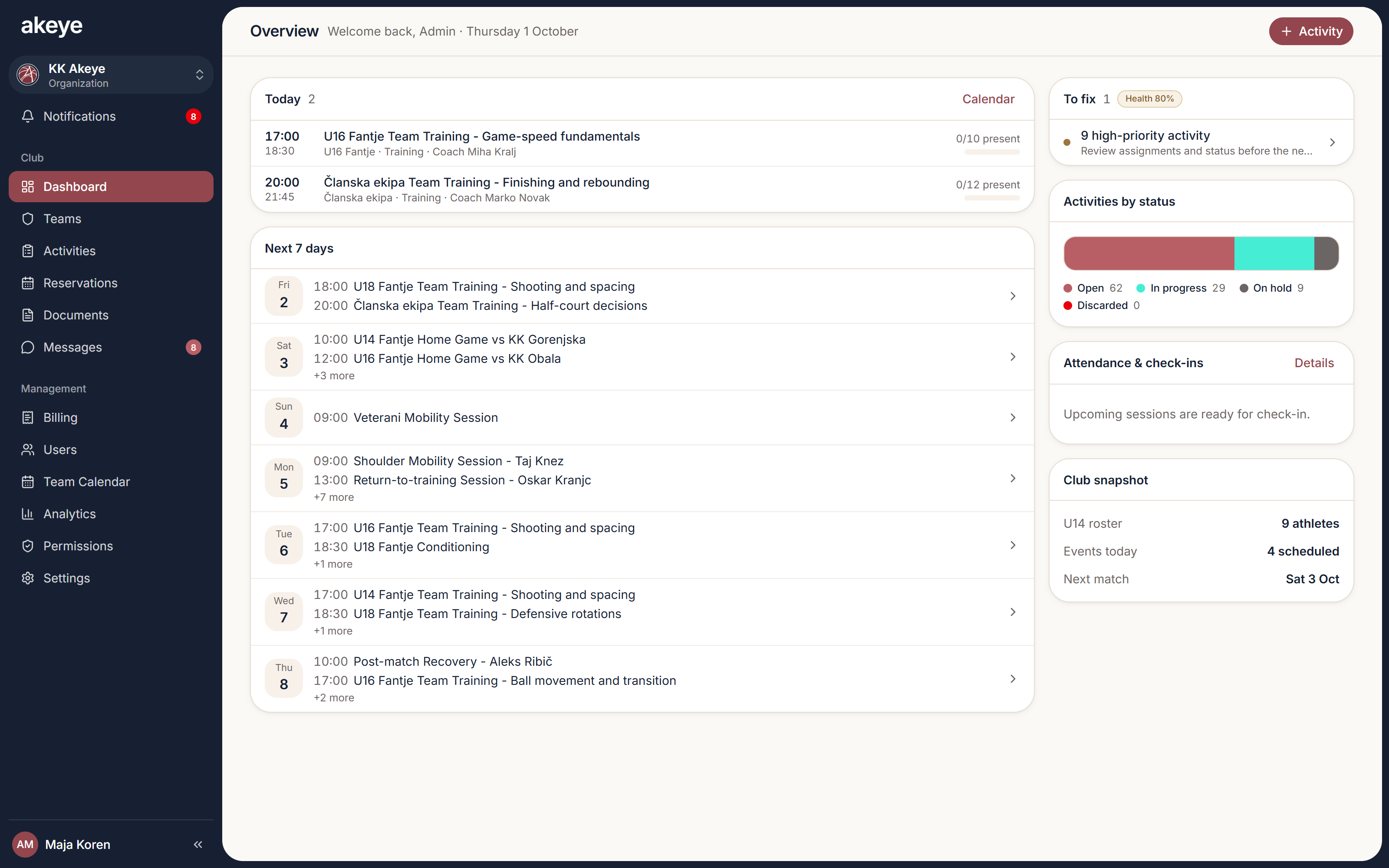
Task: Click the 0/10 present attendance progress bar
Action: pyautogui.click(x=992, y=152)
